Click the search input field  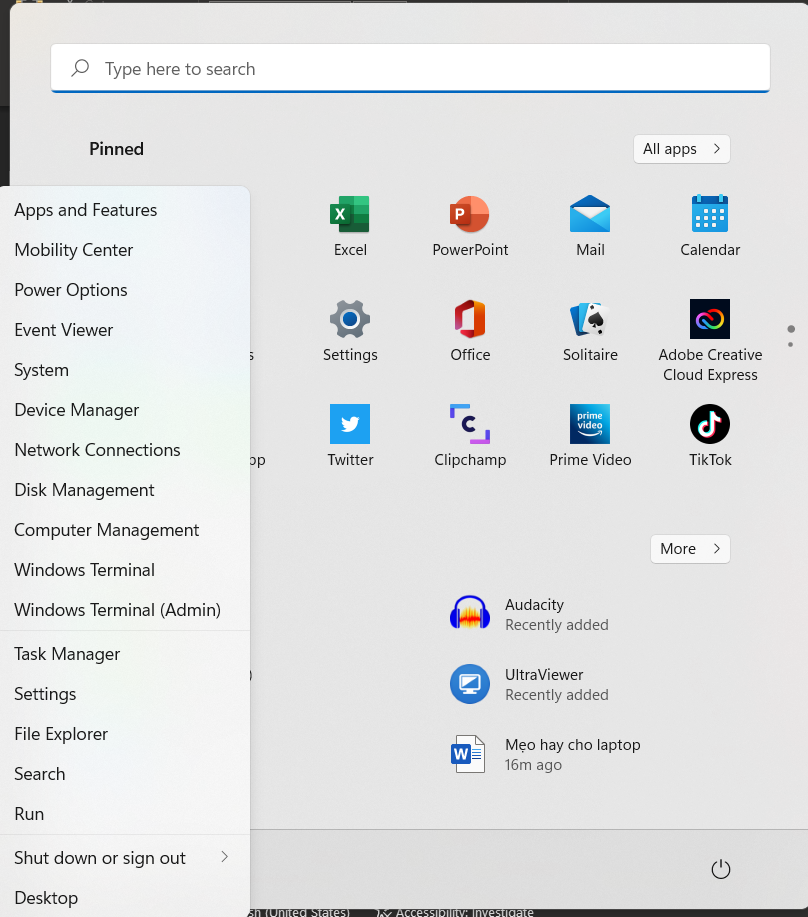point(410,68)
